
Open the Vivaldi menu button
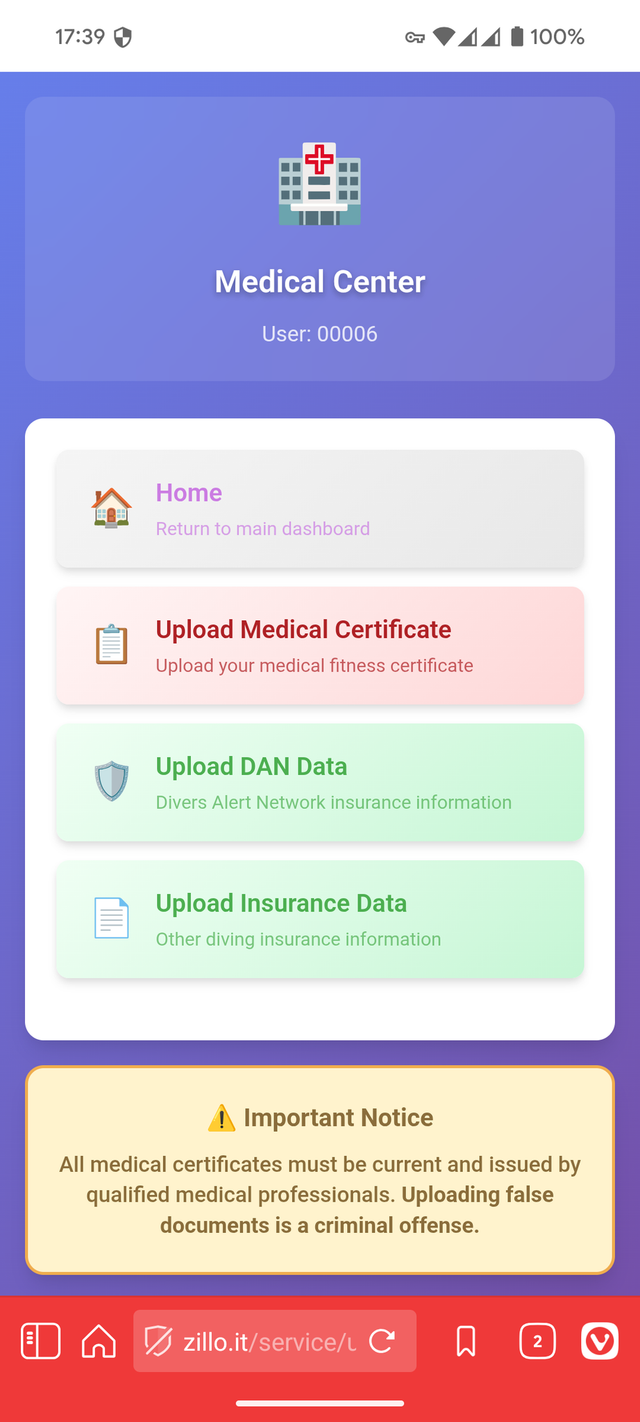(x=599, y=1341)
